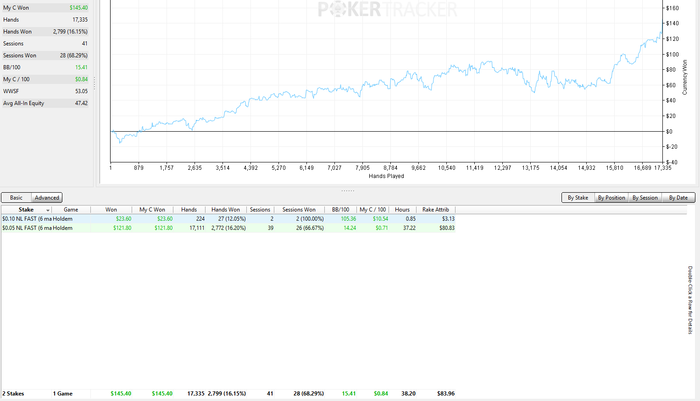Image resolution: width=700 pixels, height=401 pixels.
Task: Sort by the Hours column header
Action: click(402, 209)
